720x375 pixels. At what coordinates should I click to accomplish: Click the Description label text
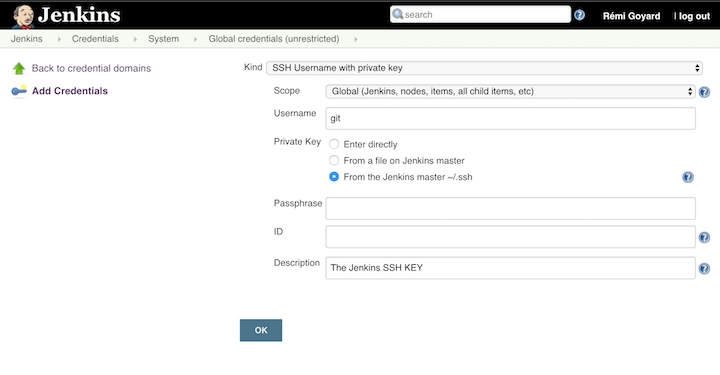coord(297,263)
